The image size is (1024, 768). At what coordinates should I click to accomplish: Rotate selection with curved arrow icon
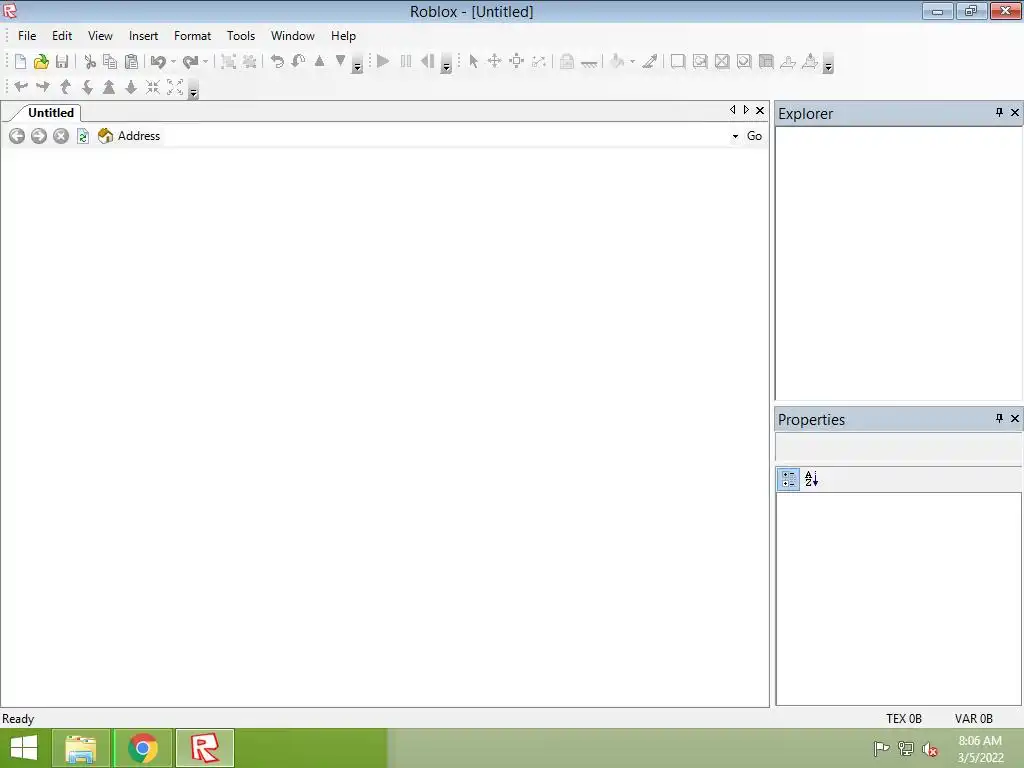[x=277, y=61]
